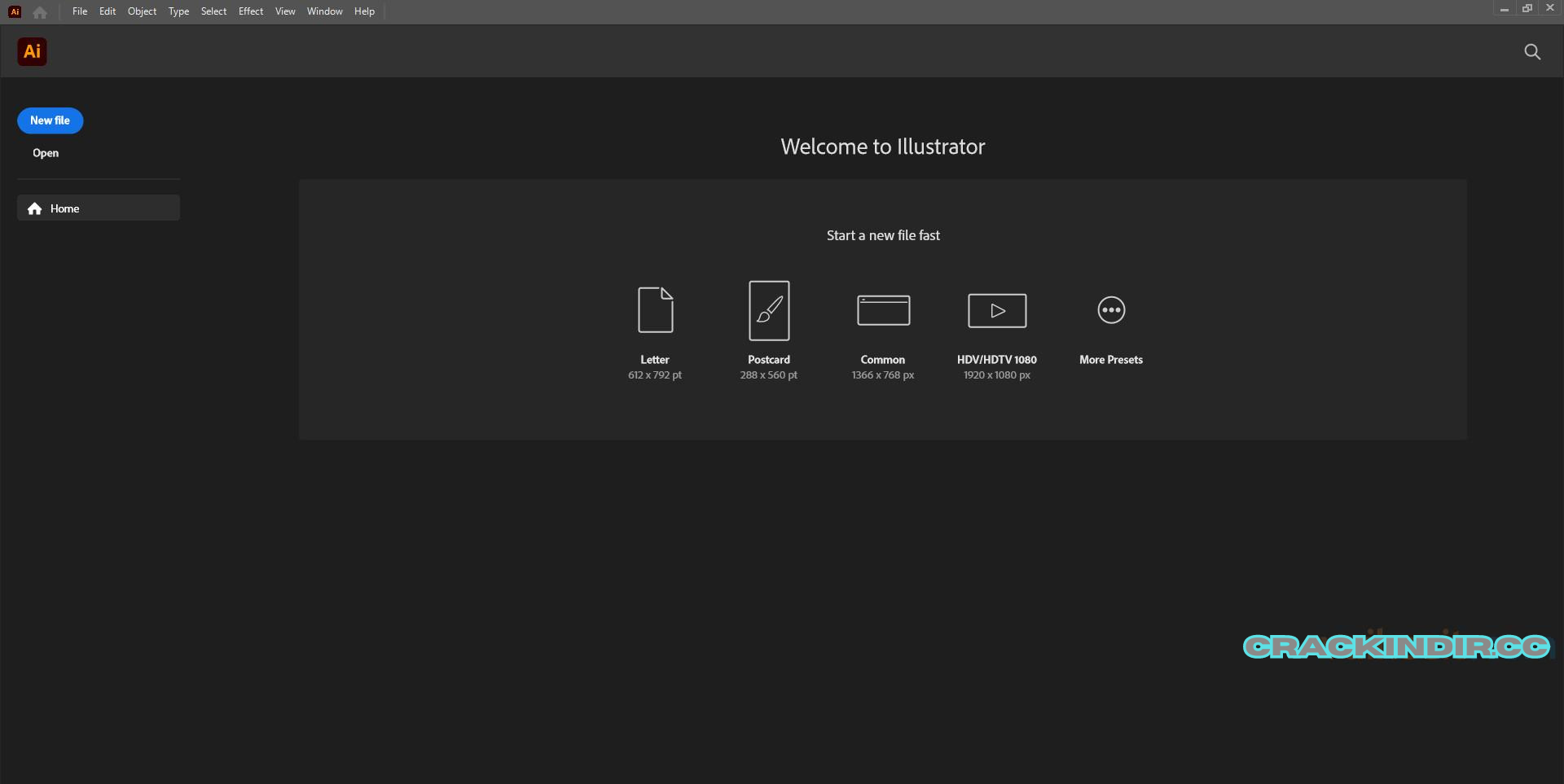The height and width of the screenshot is (784, 1564).
Task: Click the Postcard preset label
Action: pyautogui.click(x=769, y=360)
